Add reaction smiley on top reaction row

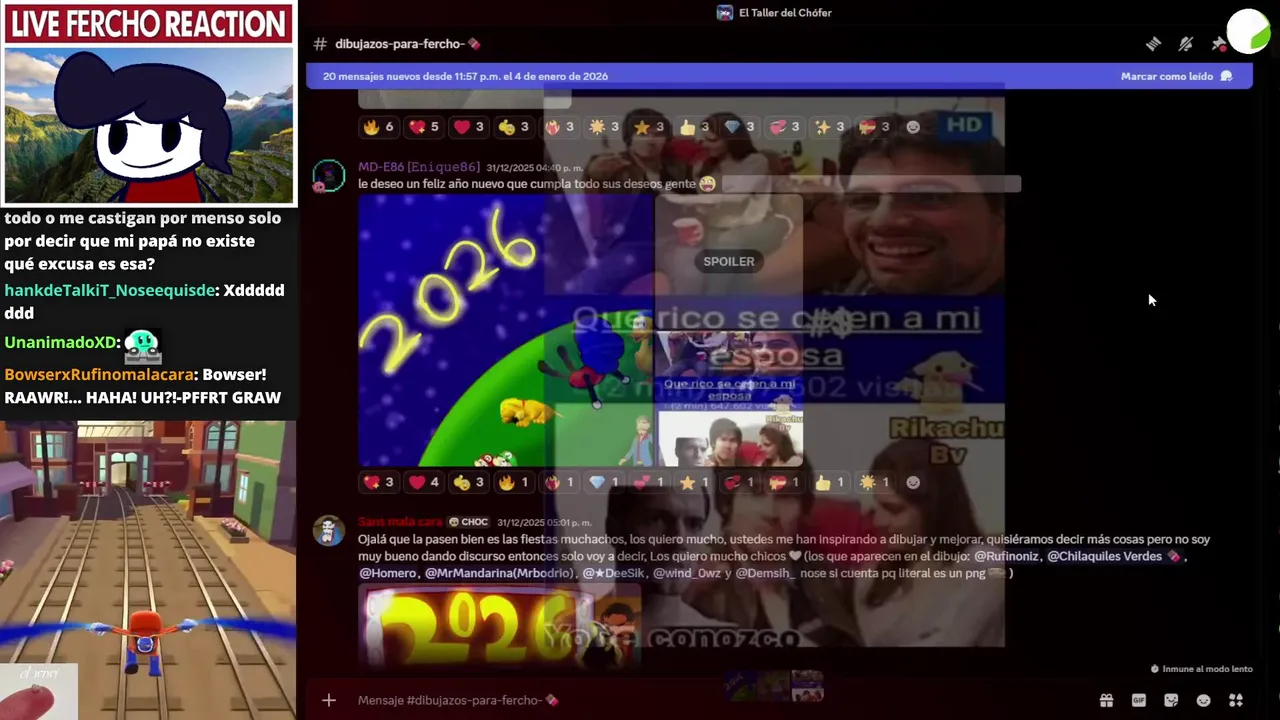pyautogui.click(x=912, y=127)
